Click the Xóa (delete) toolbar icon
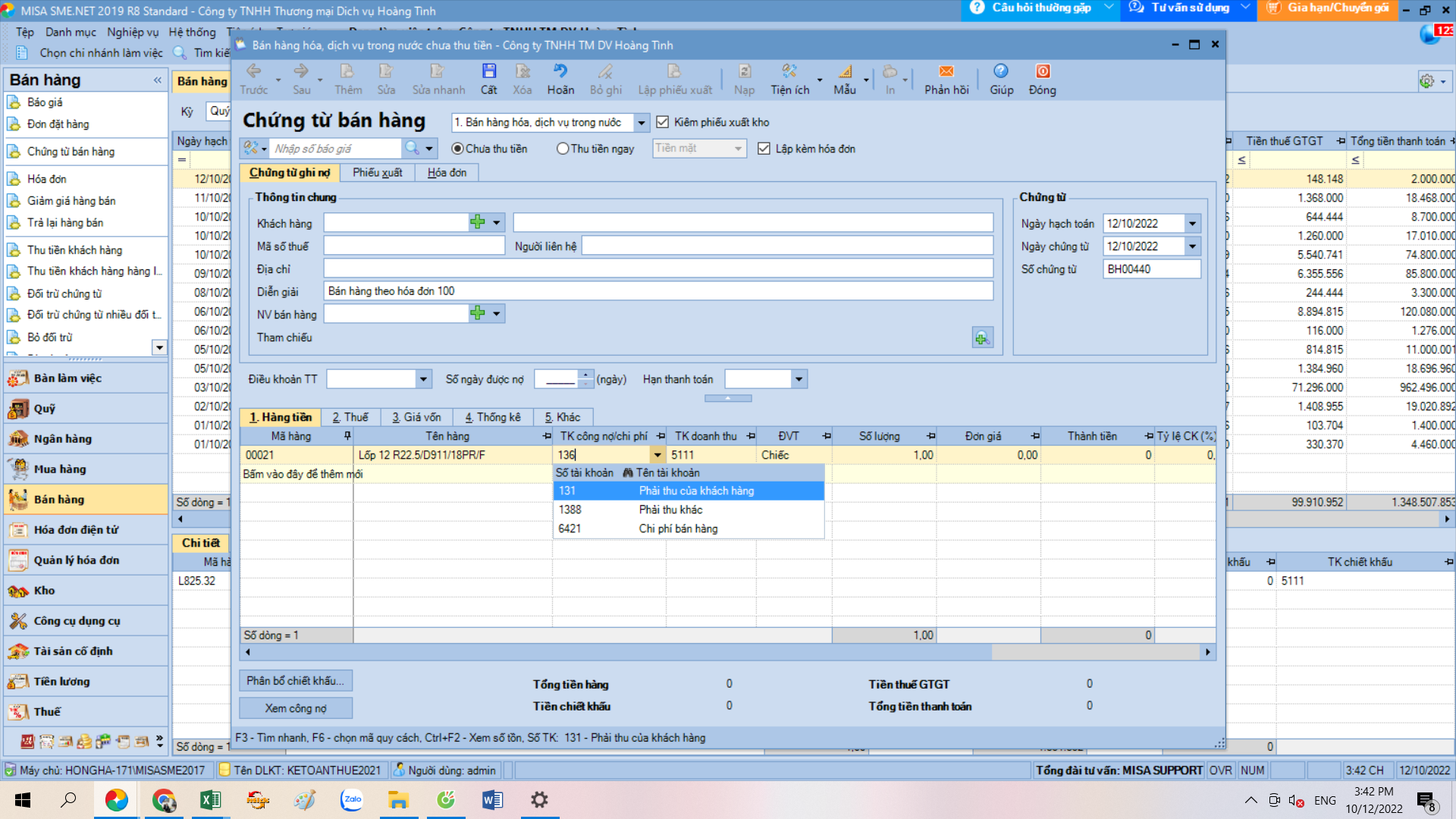 click(522, 71)
